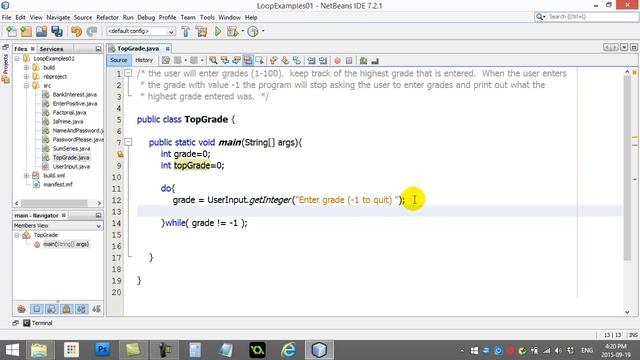The width and height of the screenshot is (640, 360).
Task: Click the Profile Project clock icon
Action: pyautogui.click(x=253, y=31)
